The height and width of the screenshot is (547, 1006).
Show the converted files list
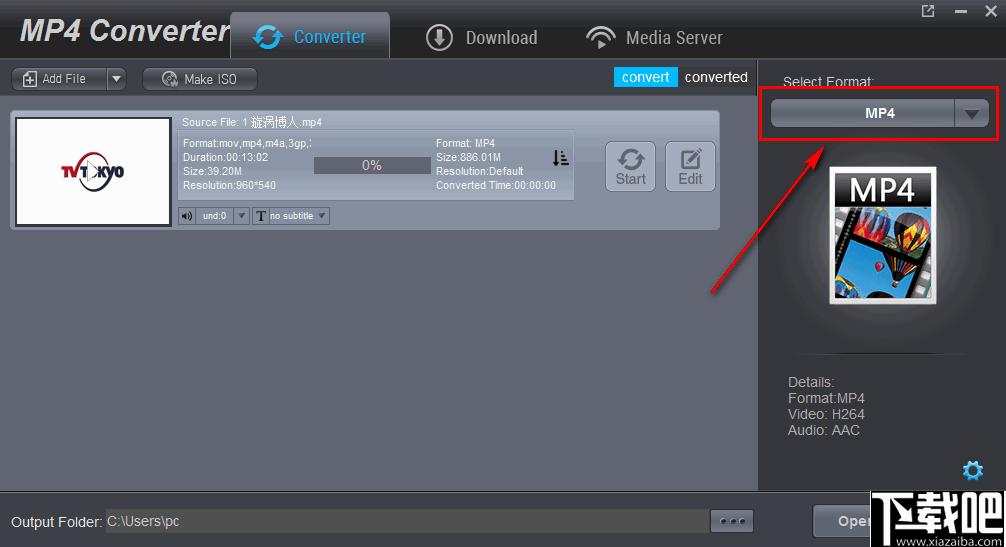[x=716, y=77]
